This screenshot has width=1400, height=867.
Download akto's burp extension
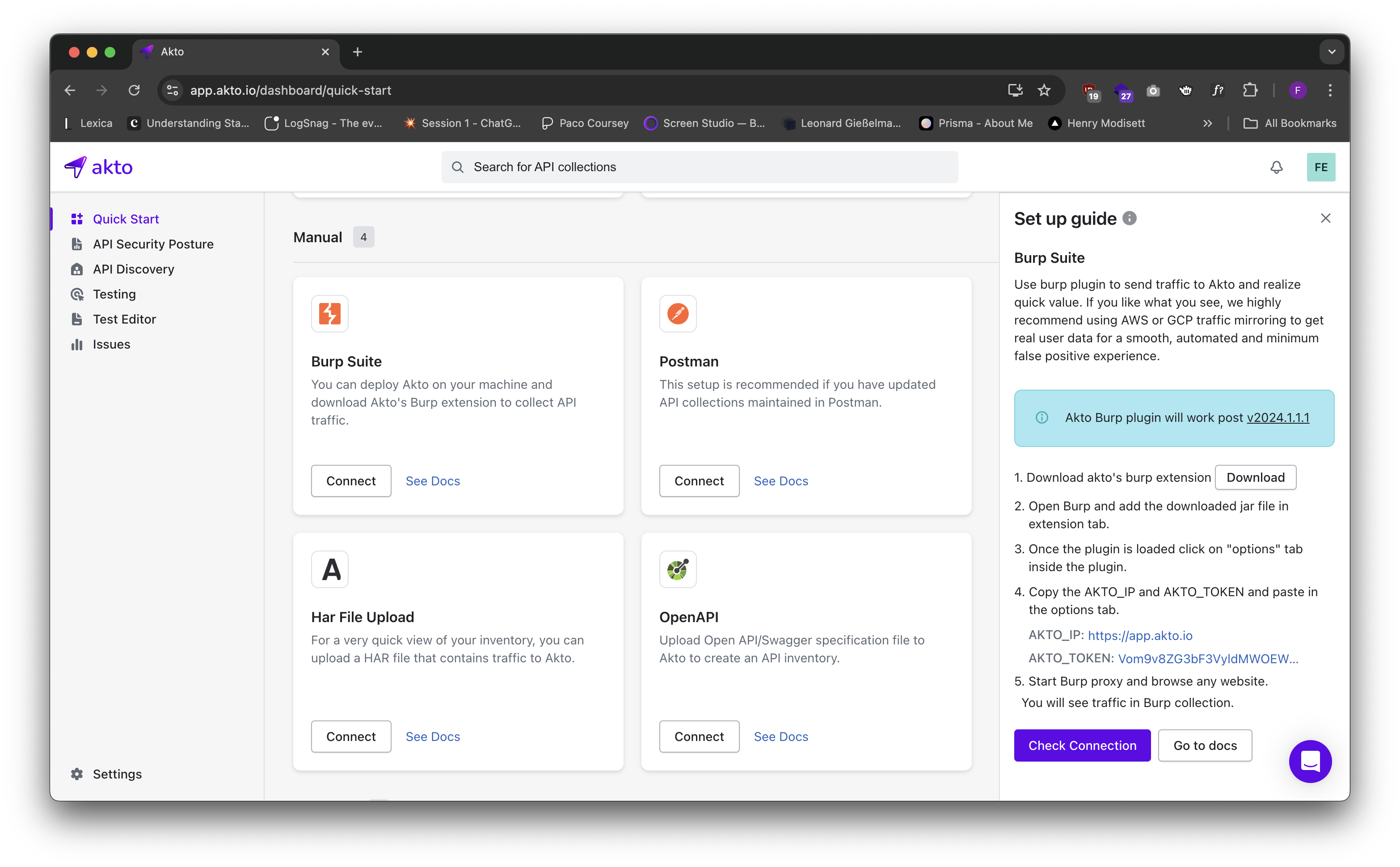click(1255, 477)
